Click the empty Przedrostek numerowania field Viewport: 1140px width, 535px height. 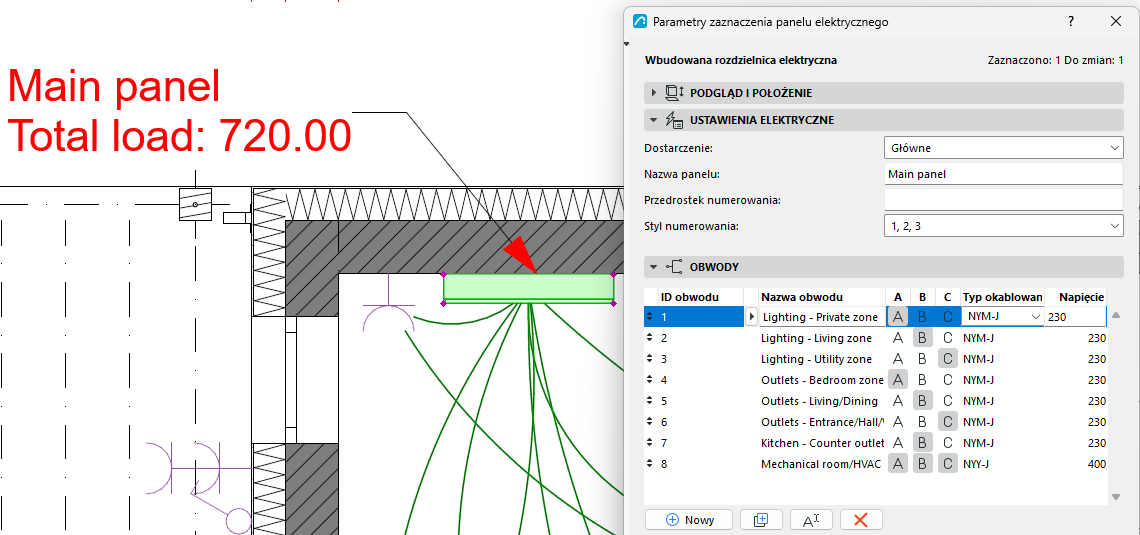tap(1003, 200)
